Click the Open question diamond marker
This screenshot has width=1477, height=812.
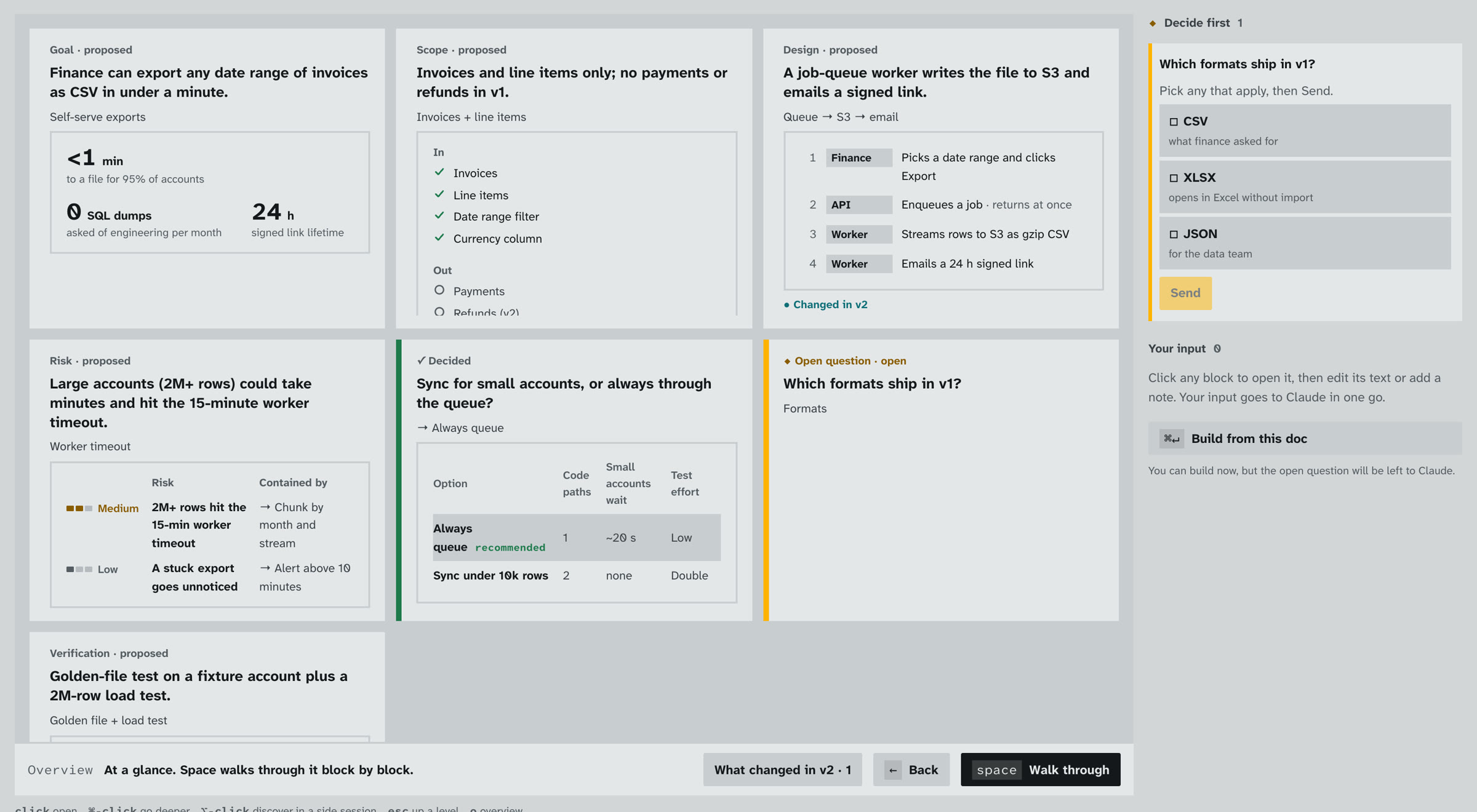(x=787, y=361)
